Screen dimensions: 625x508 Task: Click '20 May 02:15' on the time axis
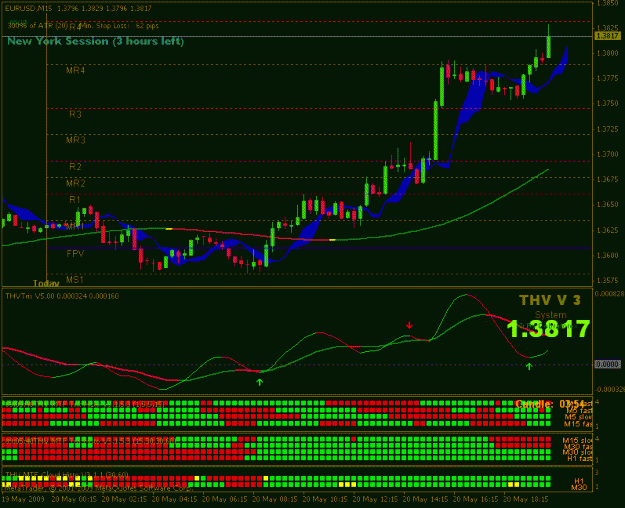tap(124, 499)
